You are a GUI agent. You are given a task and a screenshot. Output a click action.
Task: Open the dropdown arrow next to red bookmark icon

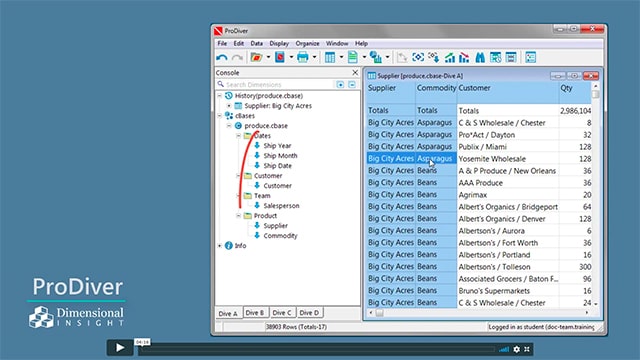click(291, 58)
